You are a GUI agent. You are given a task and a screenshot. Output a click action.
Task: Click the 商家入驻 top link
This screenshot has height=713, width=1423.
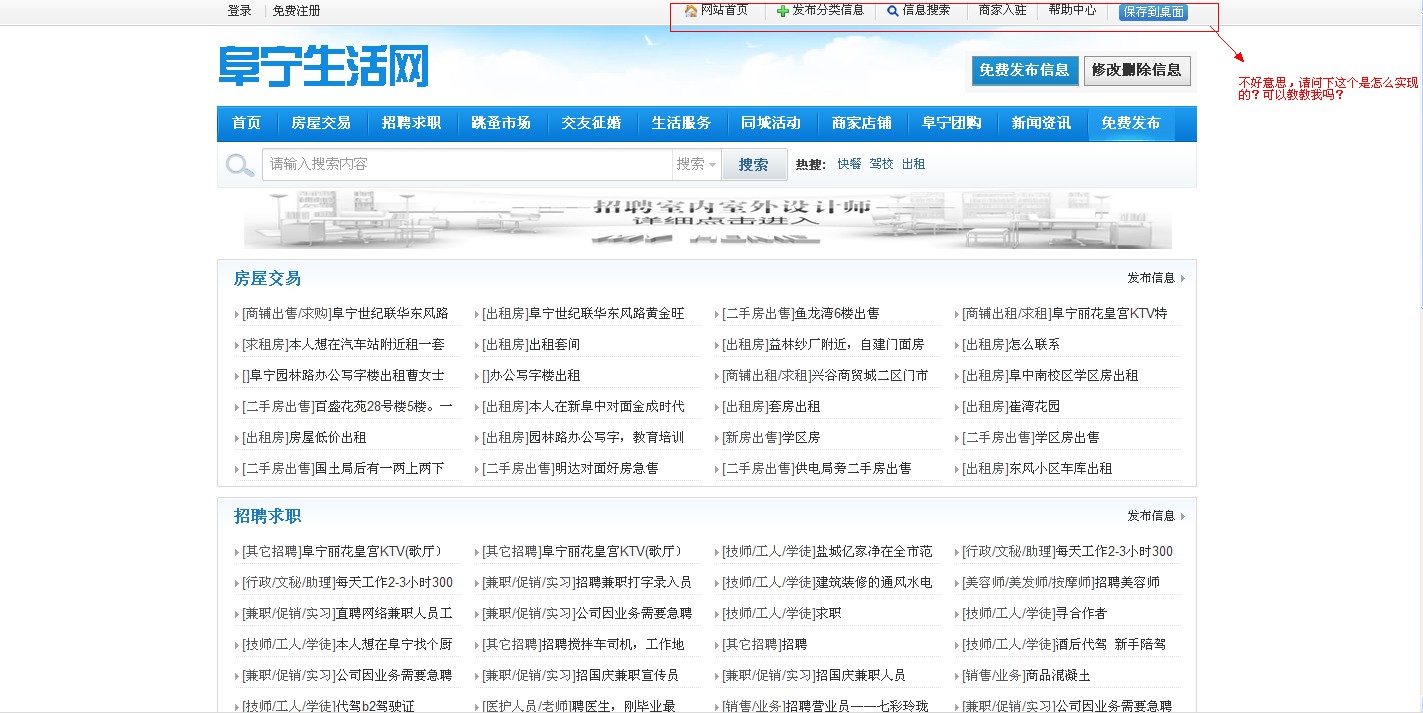tap(1002, 10)
